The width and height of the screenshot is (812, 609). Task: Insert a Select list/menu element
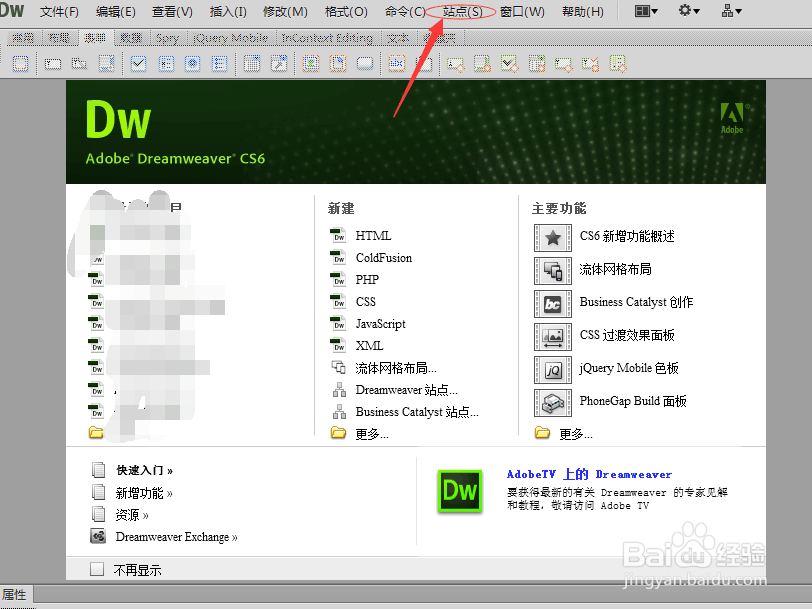[x=252, y=64]
